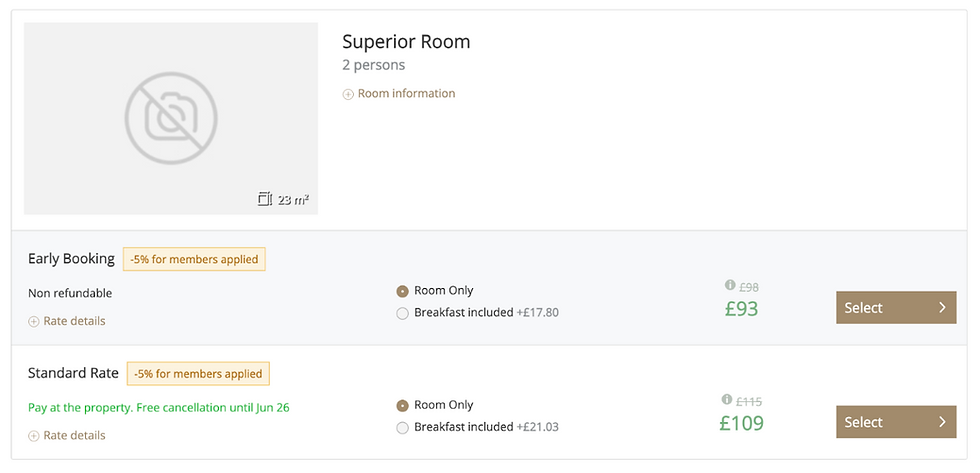Select Breakfast included for +£17.80
The height and width of the screenshot is (473, 980).
(x=403, y=313)
